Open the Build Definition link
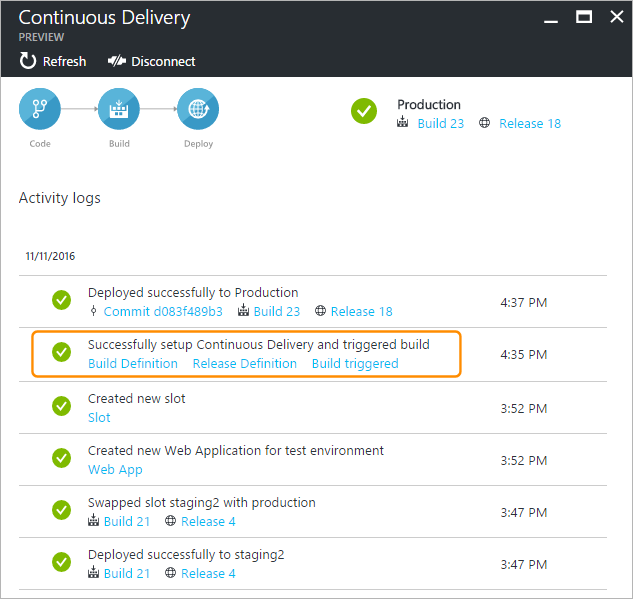Screen dimensions: 633x599 point(133,363)
